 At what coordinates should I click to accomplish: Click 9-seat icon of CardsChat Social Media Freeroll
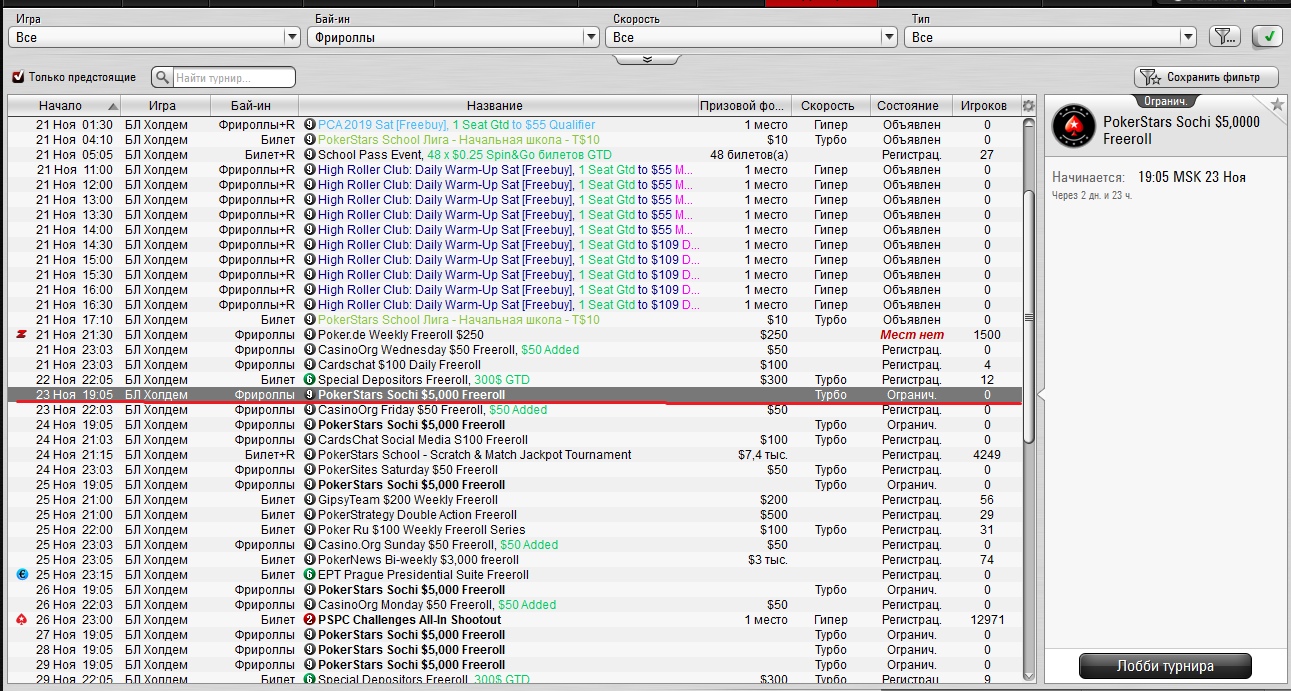pos(310,440)
